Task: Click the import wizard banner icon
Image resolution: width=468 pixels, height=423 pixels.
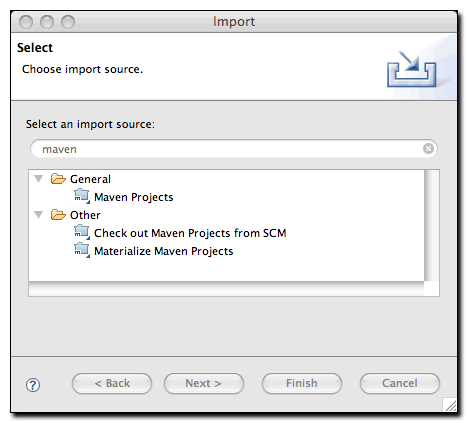Action: click(411, 69)
